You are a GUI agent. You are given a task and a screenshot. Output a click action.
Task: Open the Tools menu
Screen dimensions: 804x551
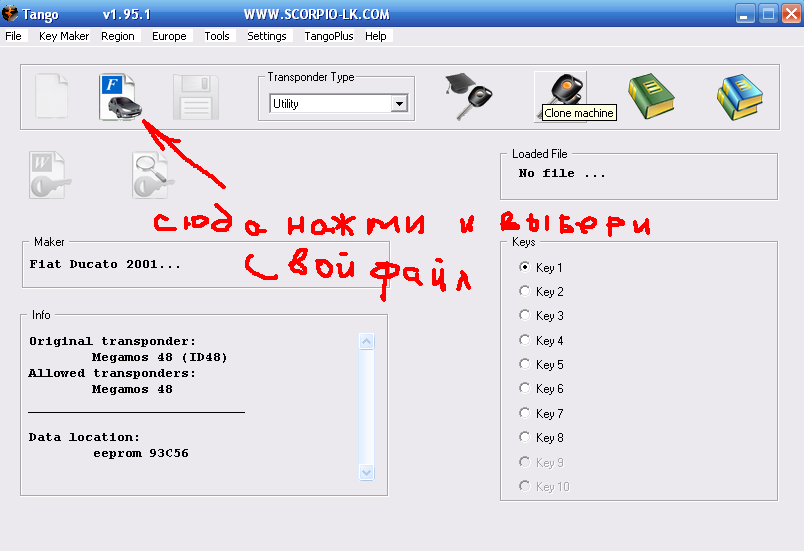point(217,36)
